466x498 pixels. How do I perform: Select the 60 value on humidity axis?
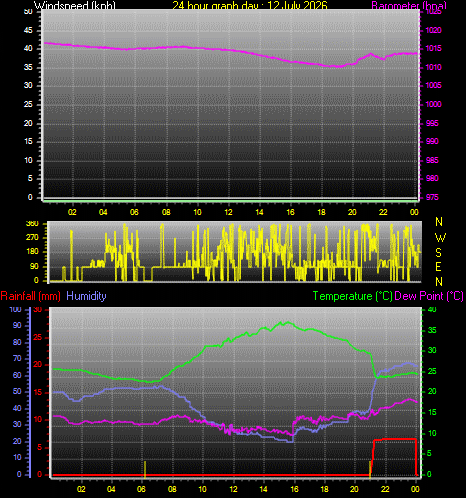[x=17, y=375]
